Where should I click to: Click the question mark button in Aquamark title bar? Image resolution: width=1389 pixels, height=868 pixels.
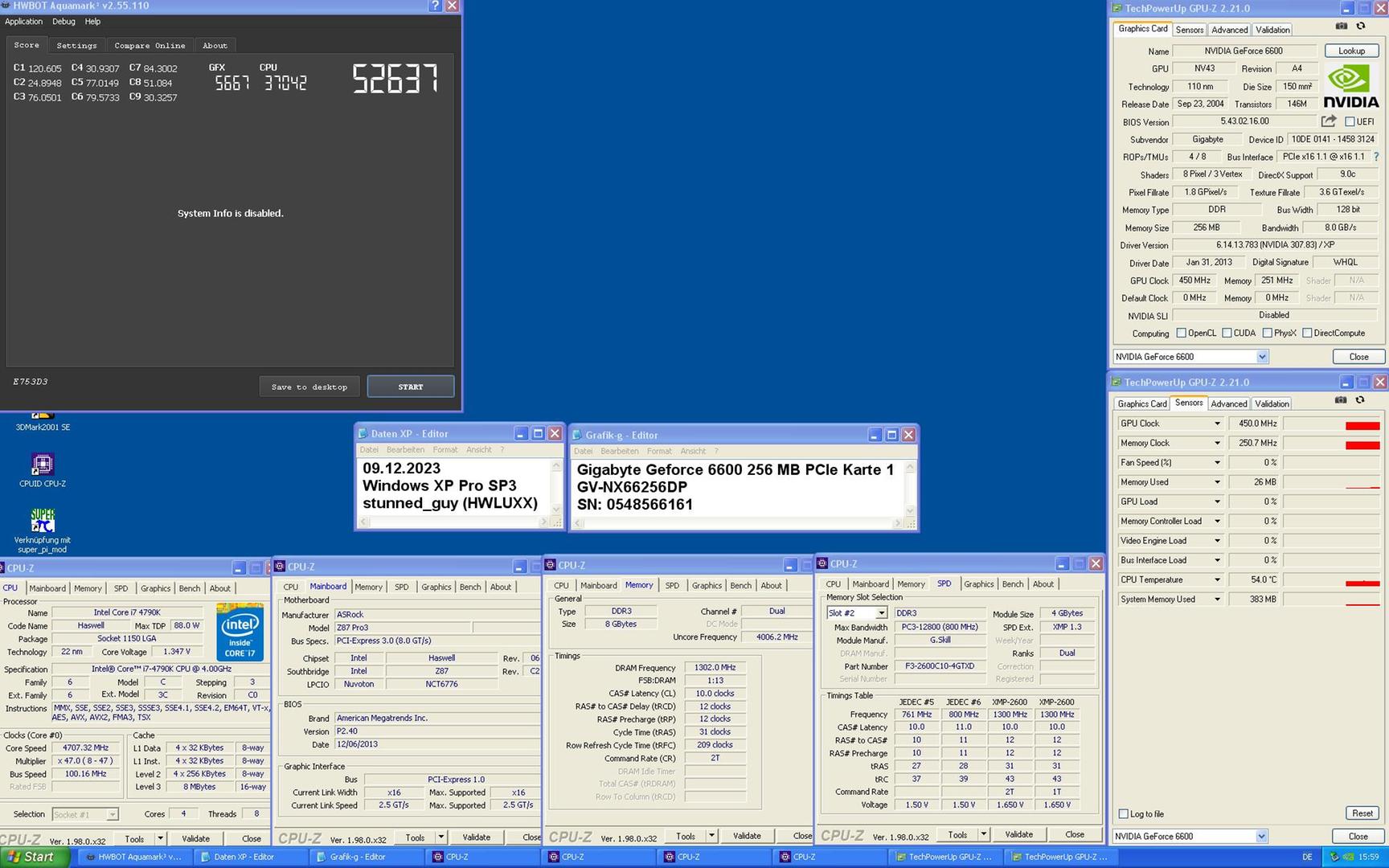pyautogui.click(x=435, y=6)
